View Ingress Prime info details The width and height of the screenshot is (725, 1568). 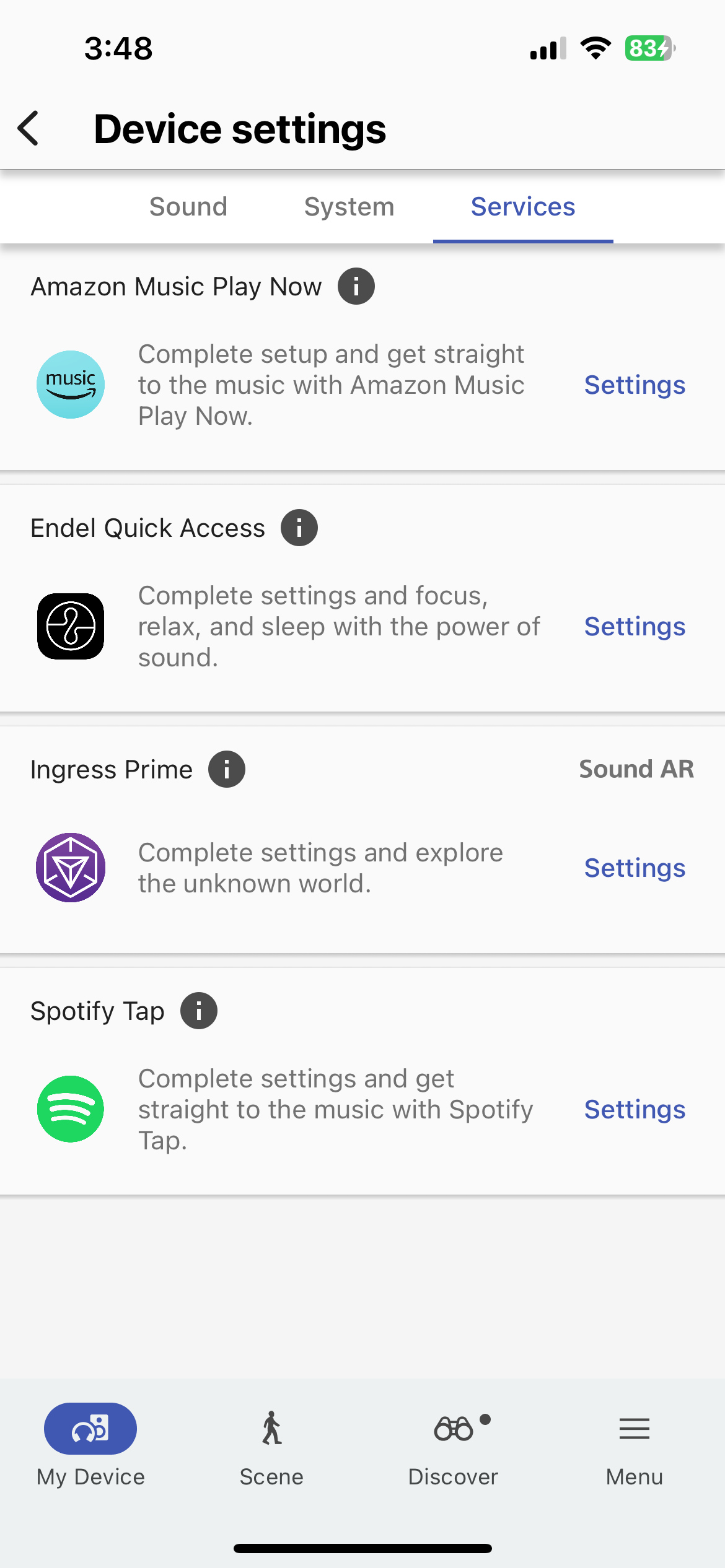pos(227,770)
